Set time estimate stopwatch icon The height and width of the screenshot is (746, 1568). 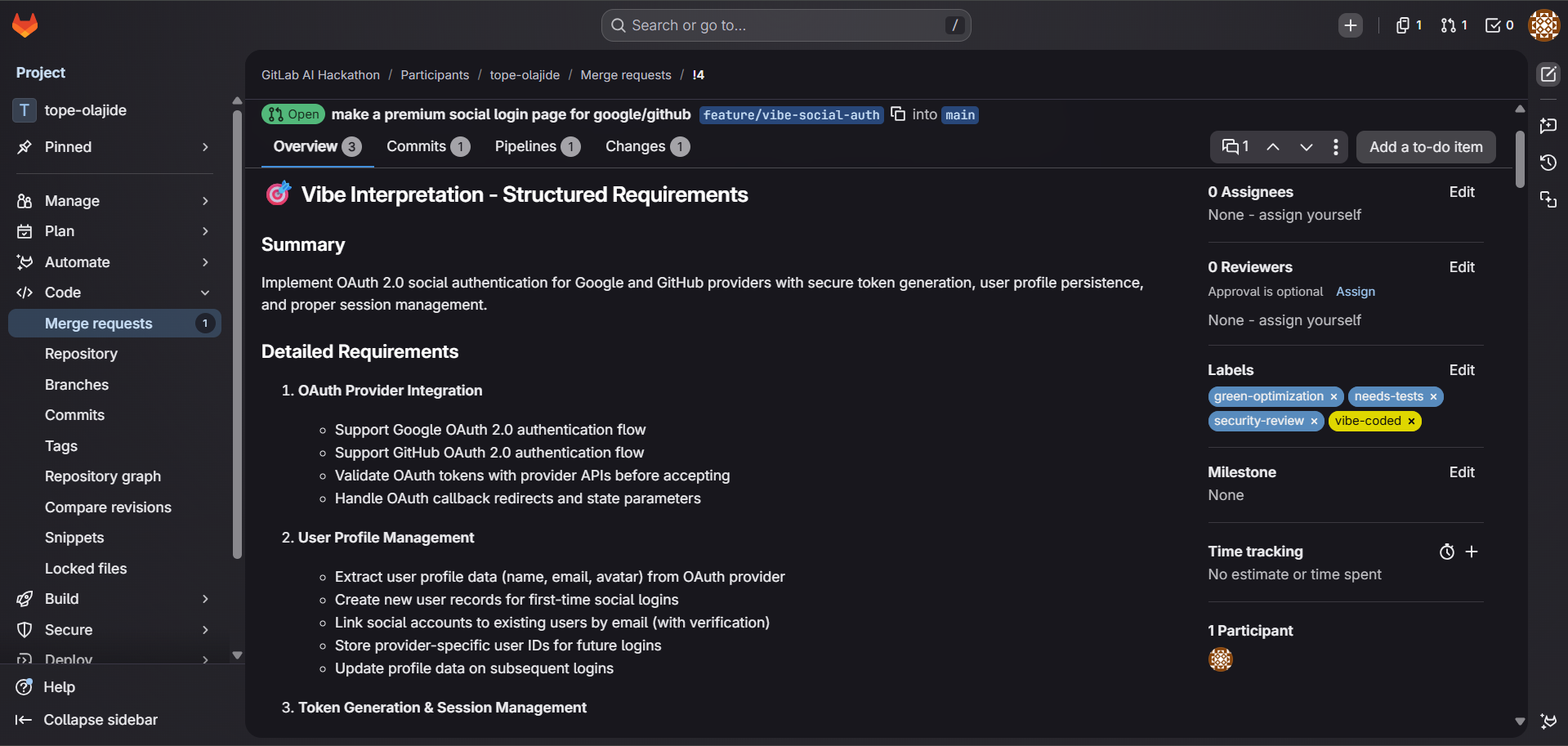(x=1446, y=552)
